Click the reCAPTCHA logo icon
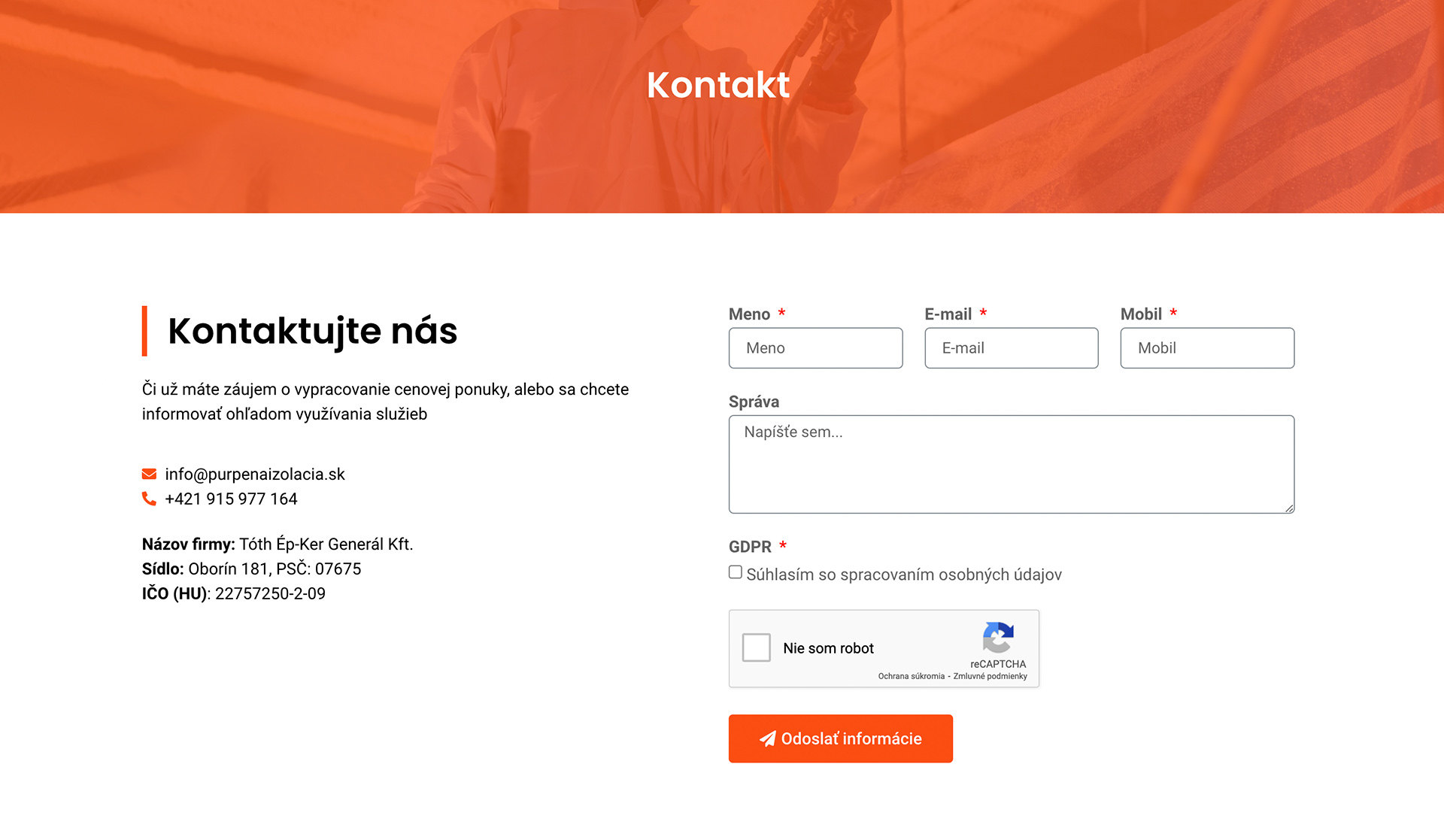This screenshot has height=840, width=1444. point(998,638)
